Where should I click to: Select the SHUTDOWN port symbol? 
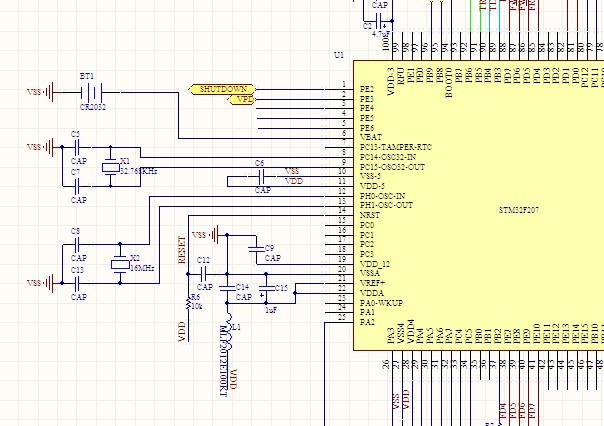pos(223,89)
